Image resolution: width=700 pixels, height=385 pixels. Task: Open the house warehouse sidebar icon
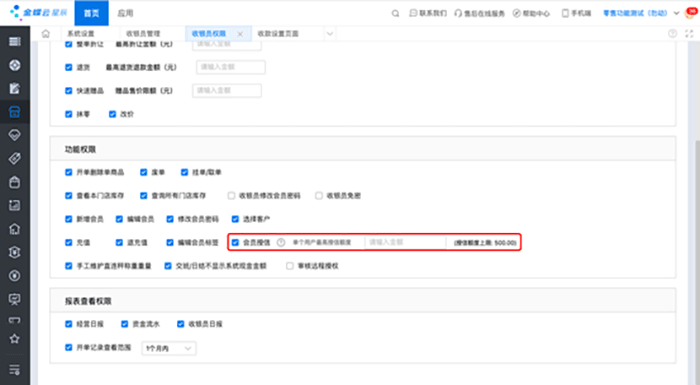(x=14, y=229)
